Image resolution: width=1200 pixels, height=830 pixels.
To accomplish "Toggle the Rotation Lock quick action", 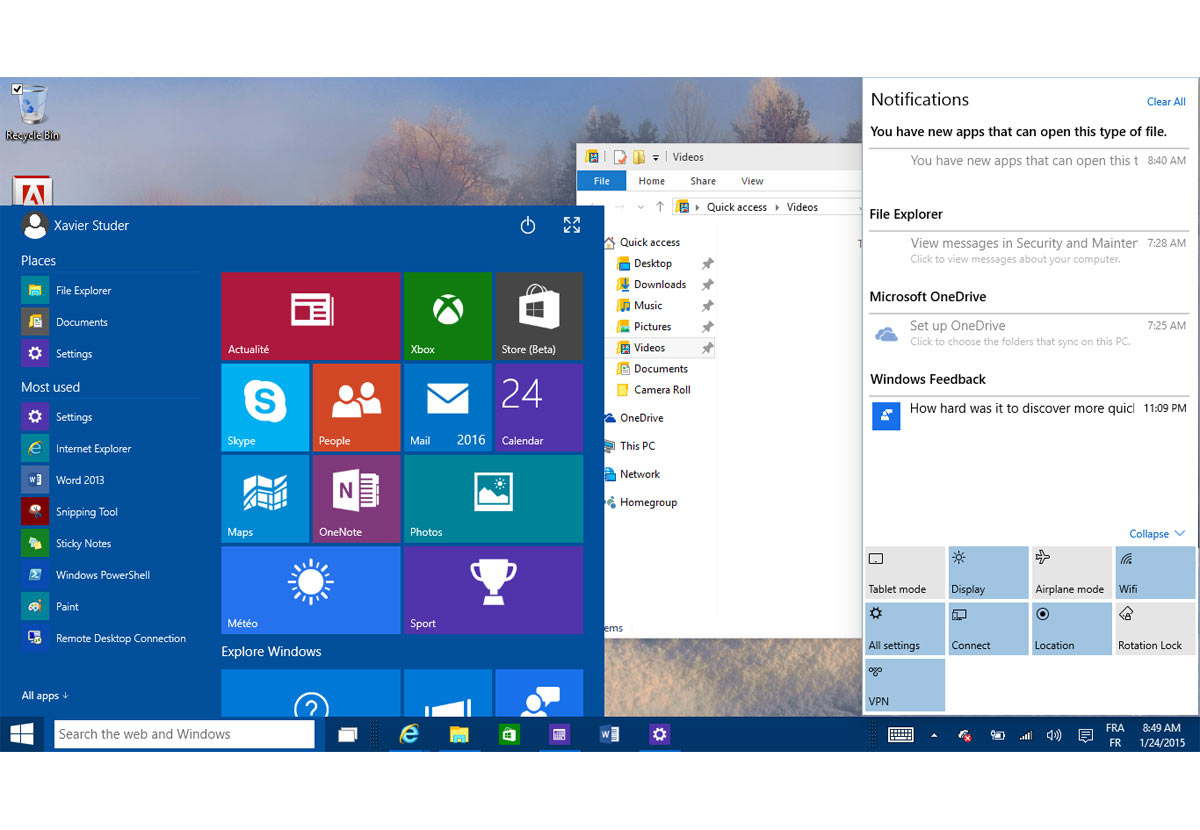I will (x=1155, y=628).
